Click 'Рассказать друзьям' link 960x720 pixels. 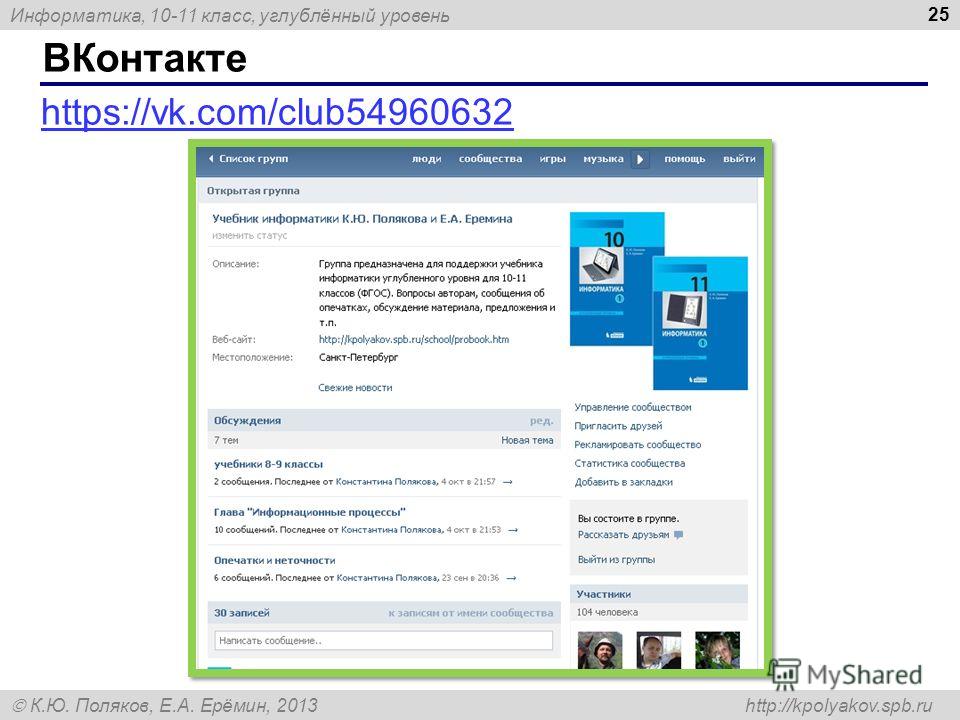pos(624,534)
